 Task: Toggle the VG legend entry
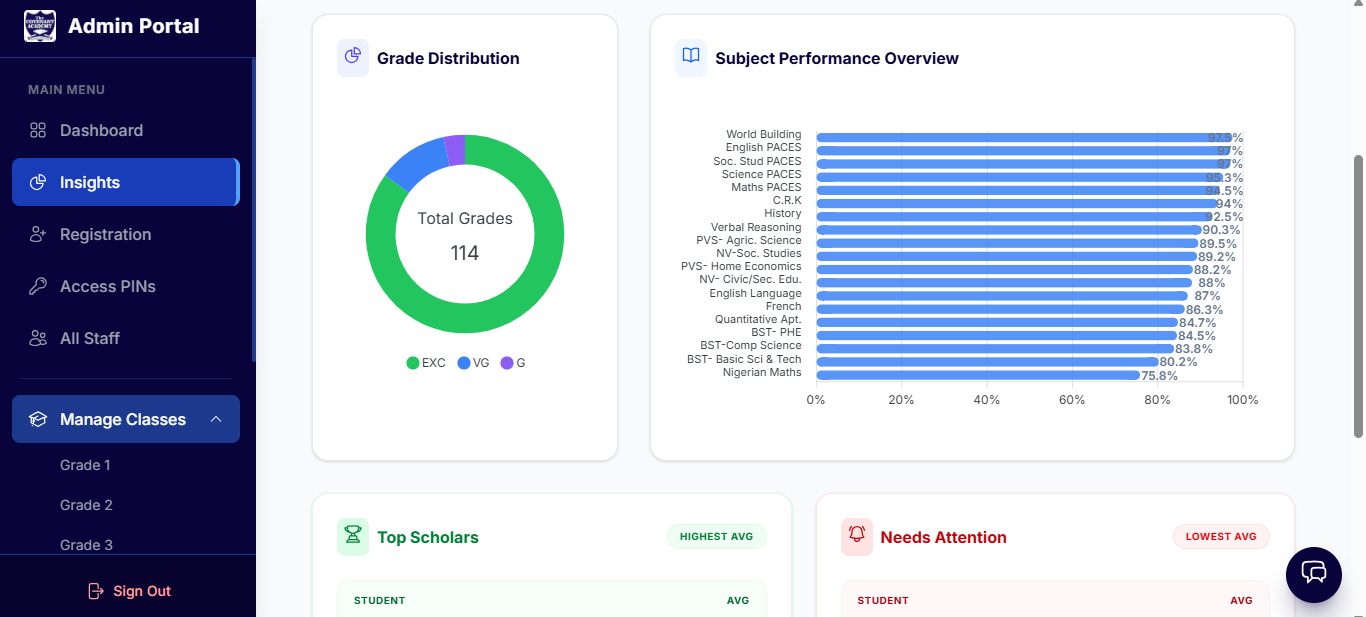point(471,362)
